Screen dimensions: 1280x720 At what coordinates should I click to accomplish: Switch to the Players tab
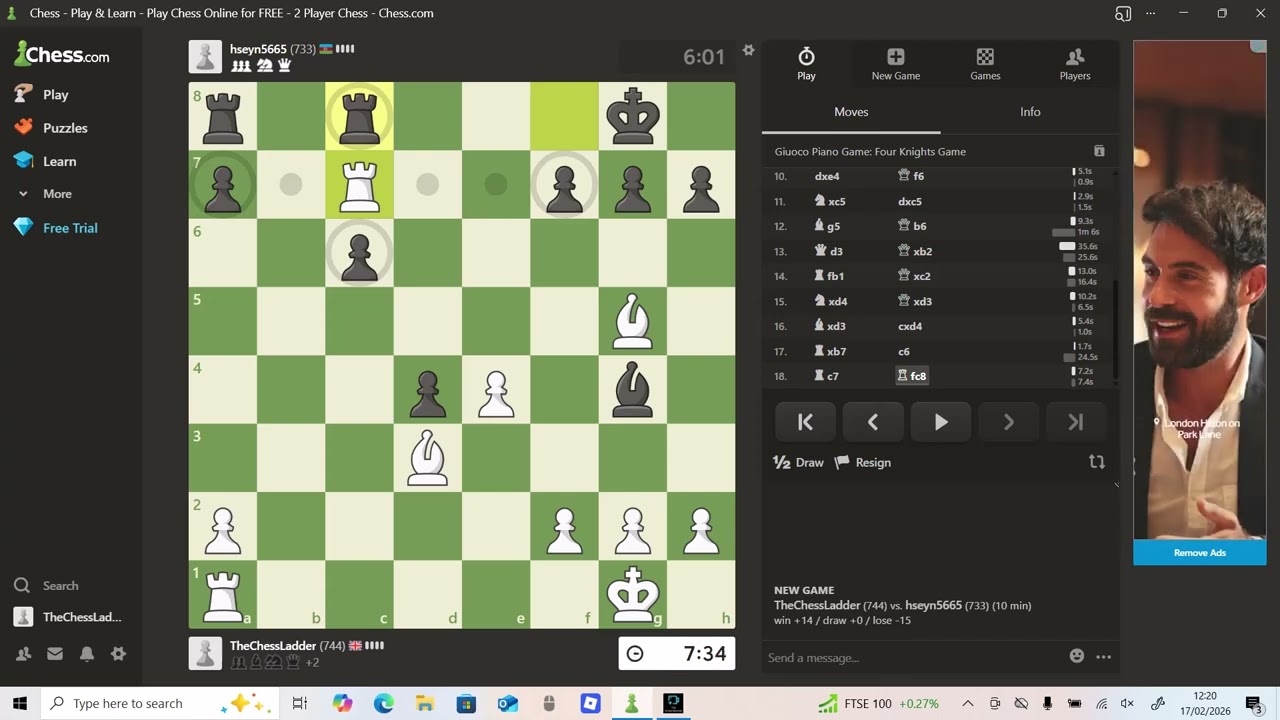(x=1075, y=64)
